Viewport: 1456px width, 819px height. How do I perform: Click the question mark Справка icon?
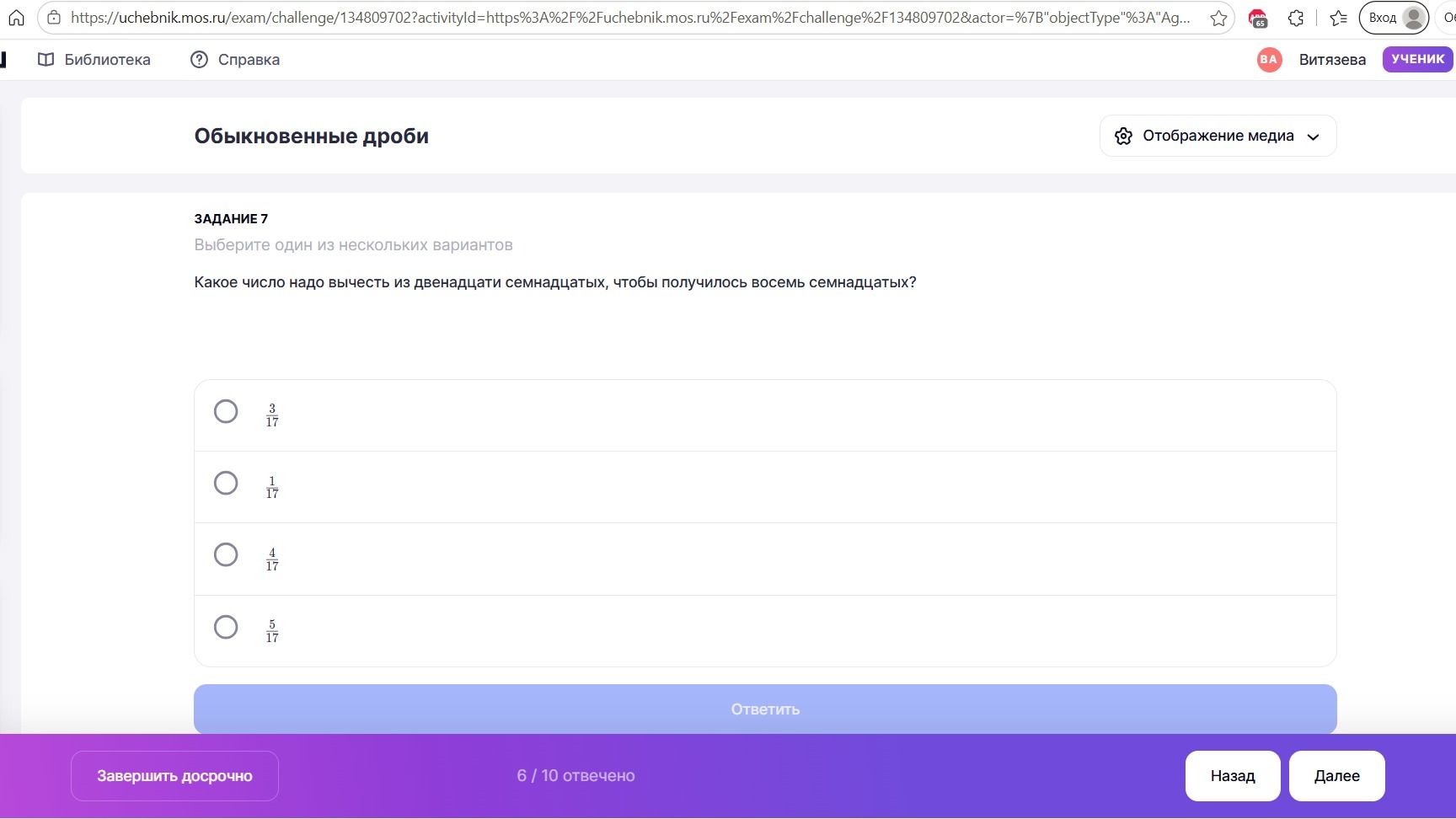coord(199,60)
